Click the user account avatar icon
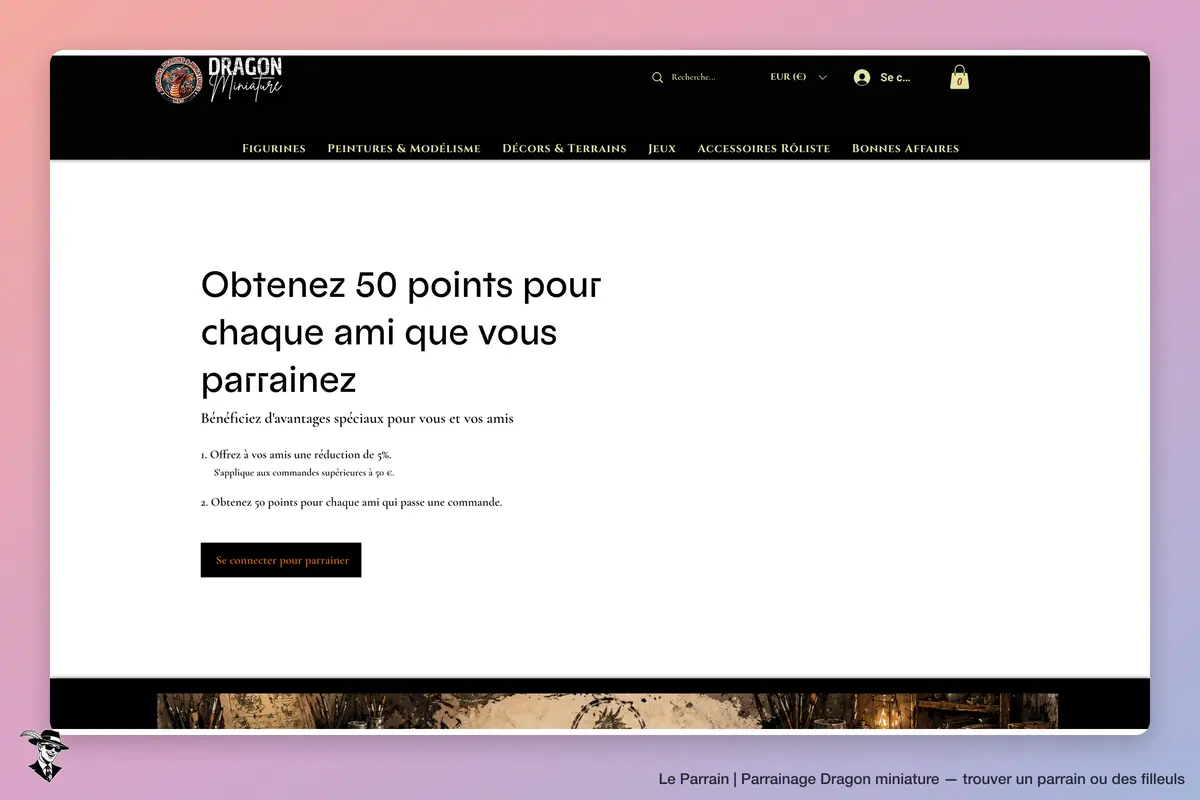 click(862, 77)
